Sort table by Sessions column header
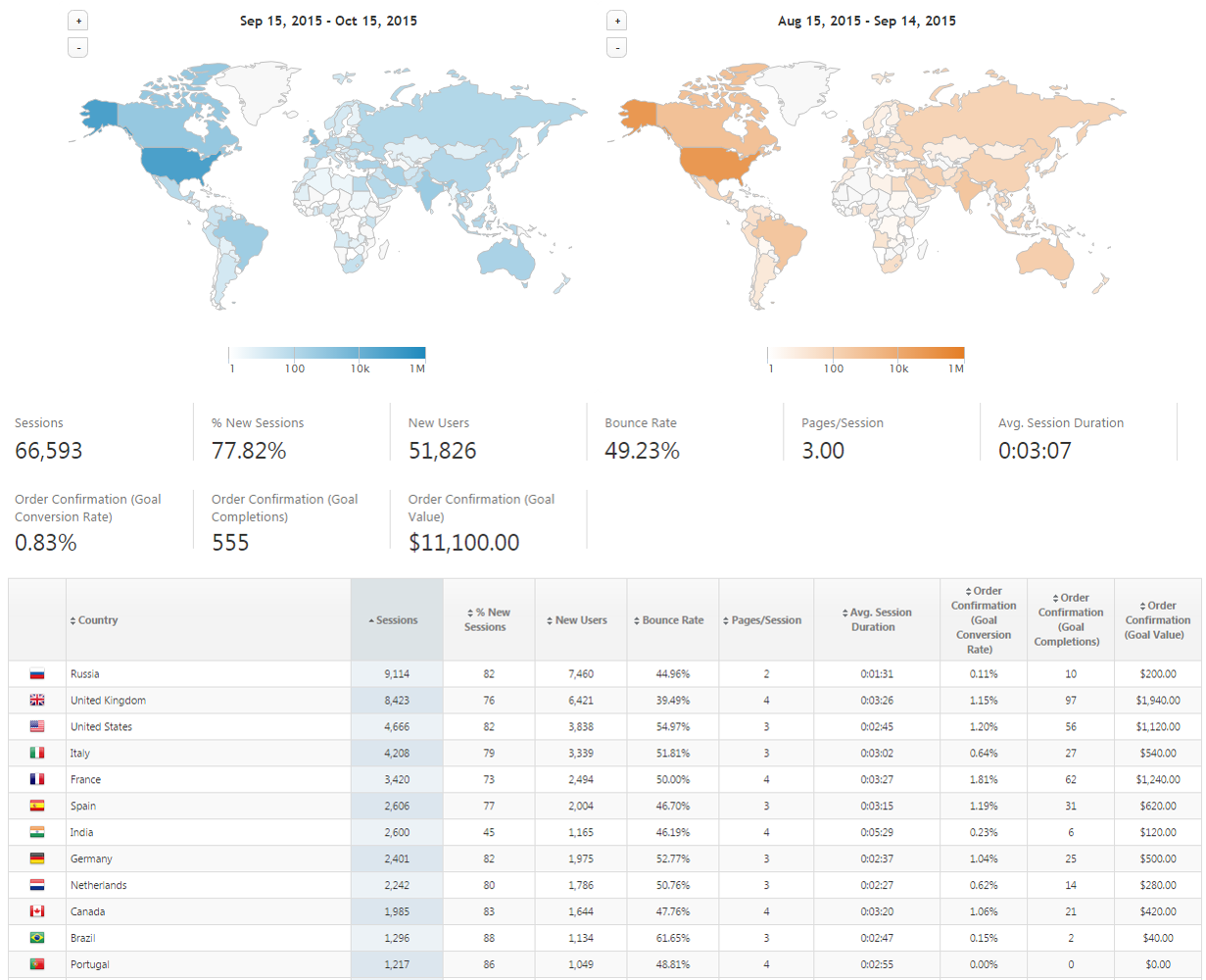 coord(397,620)
